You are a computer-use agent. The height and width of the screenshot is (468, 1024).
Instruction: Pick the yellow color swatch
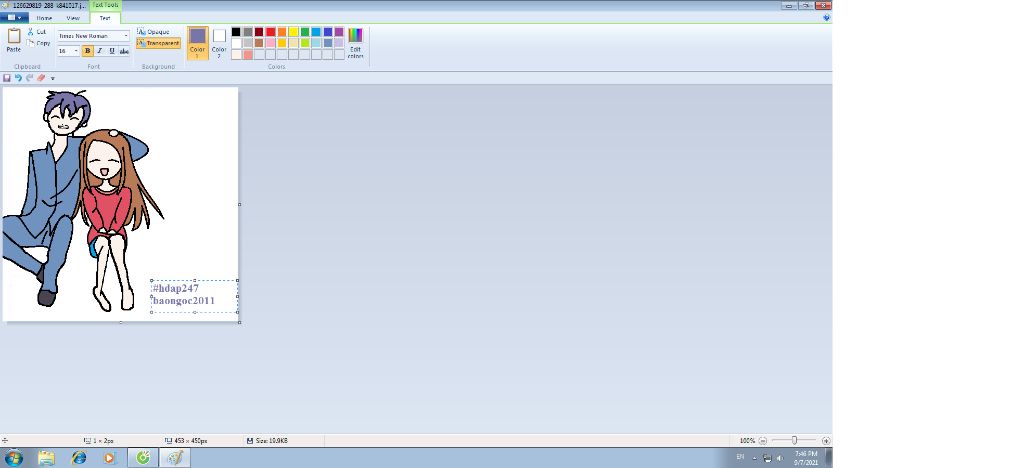pos(293,32)
